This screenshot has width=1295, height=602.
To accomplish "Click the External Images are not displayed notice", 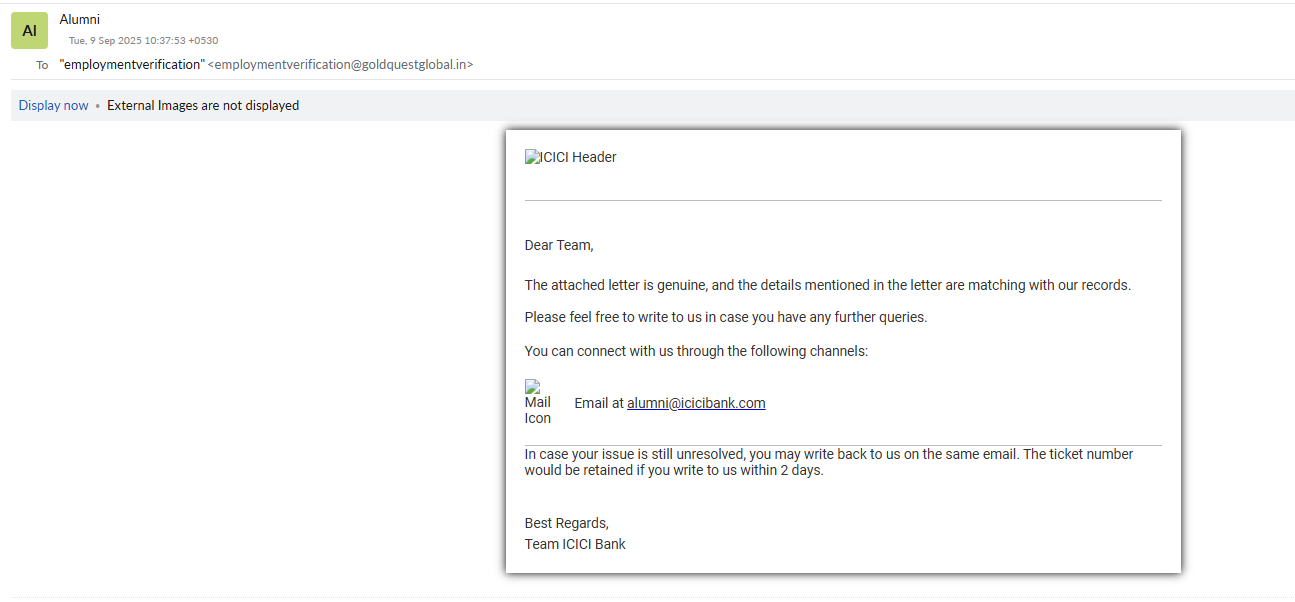I will [203, 105].
